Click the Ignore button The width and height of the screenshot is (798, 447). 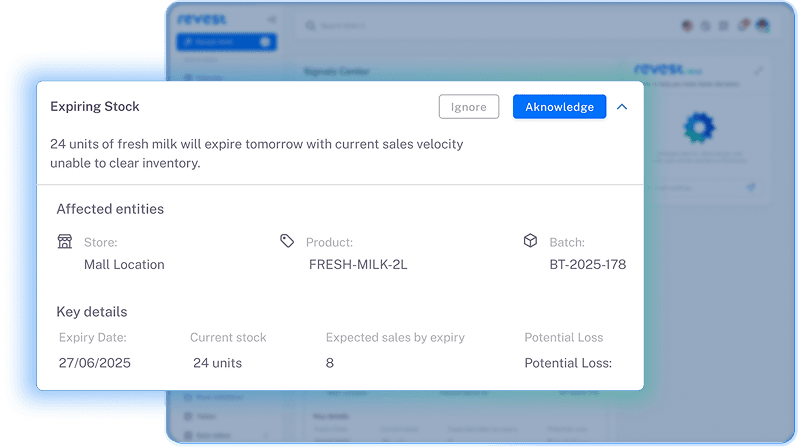[468, 107]
